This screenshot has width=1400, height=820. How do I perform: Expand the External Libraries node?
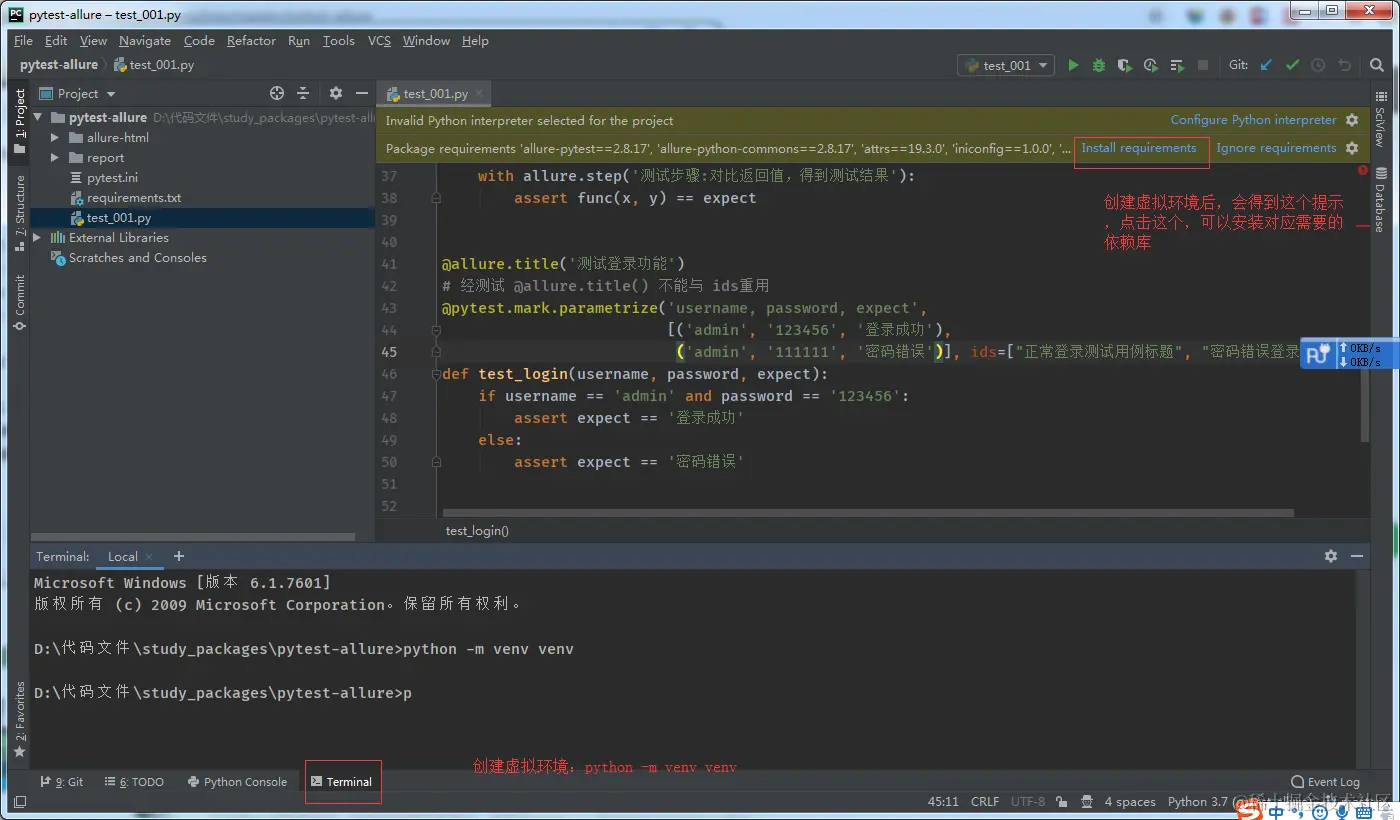tap(36, 237)
